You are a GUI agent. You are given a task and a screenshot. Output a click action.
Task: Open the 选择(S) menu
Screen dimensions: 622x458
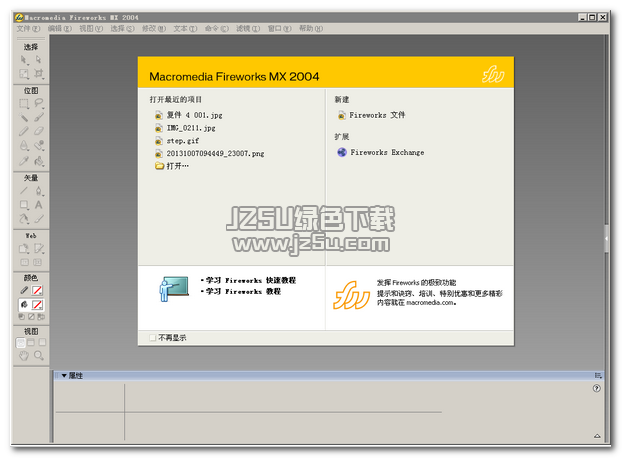[122, 29]
